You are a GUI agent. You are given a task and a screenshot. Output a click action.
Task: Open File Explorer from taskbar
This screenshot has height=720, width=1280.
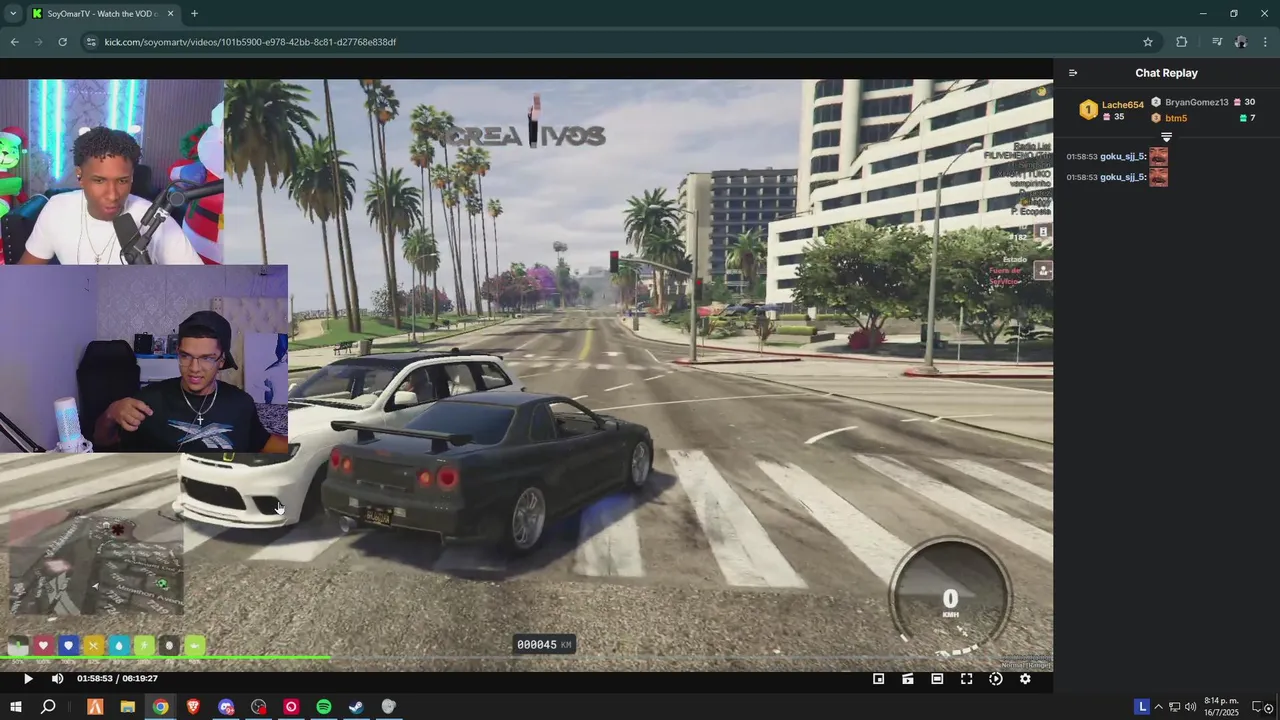(128, 707)
